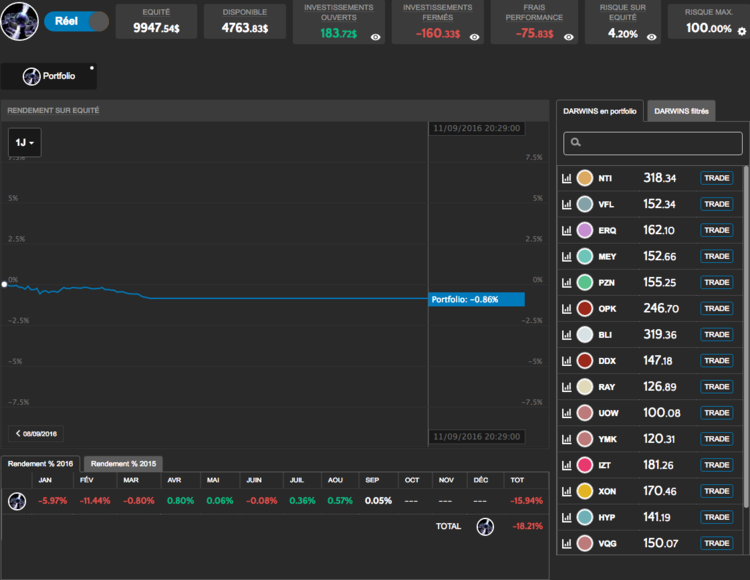Viewport: 750px width, 580px height.
Task: Click the ERQ purple avatar circle
Action: coord(585,230)
